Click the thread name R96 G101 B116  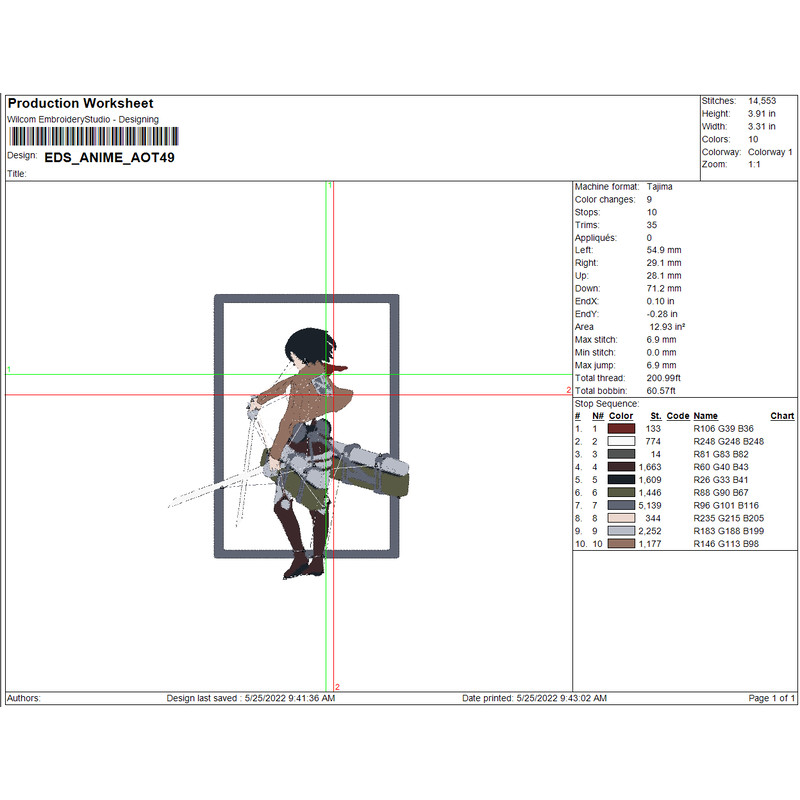[x=726, y=505]
